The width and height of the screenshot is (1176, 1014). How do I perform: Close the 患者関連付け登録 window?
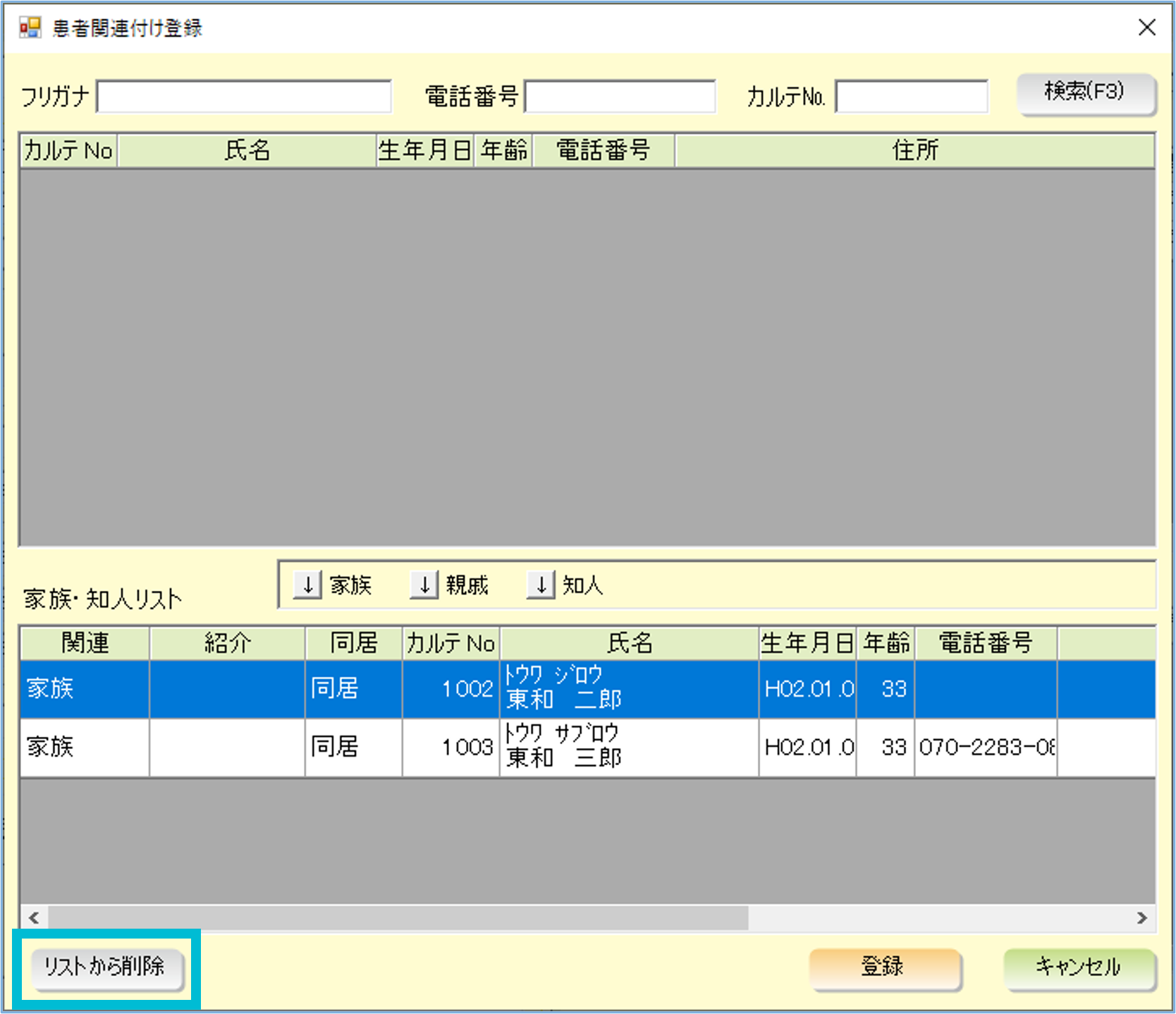coord(1147,28)
